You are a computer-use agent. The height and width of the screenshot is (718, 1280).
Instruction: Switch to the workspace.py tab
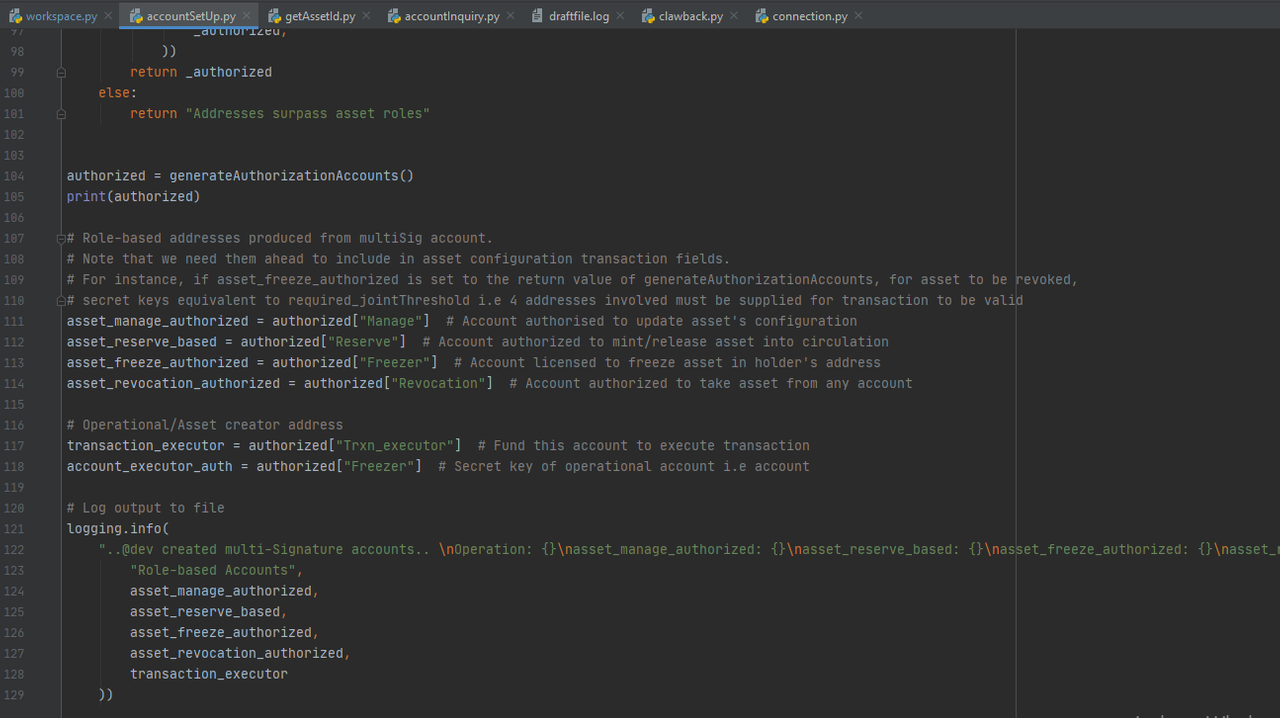[61, 16]
